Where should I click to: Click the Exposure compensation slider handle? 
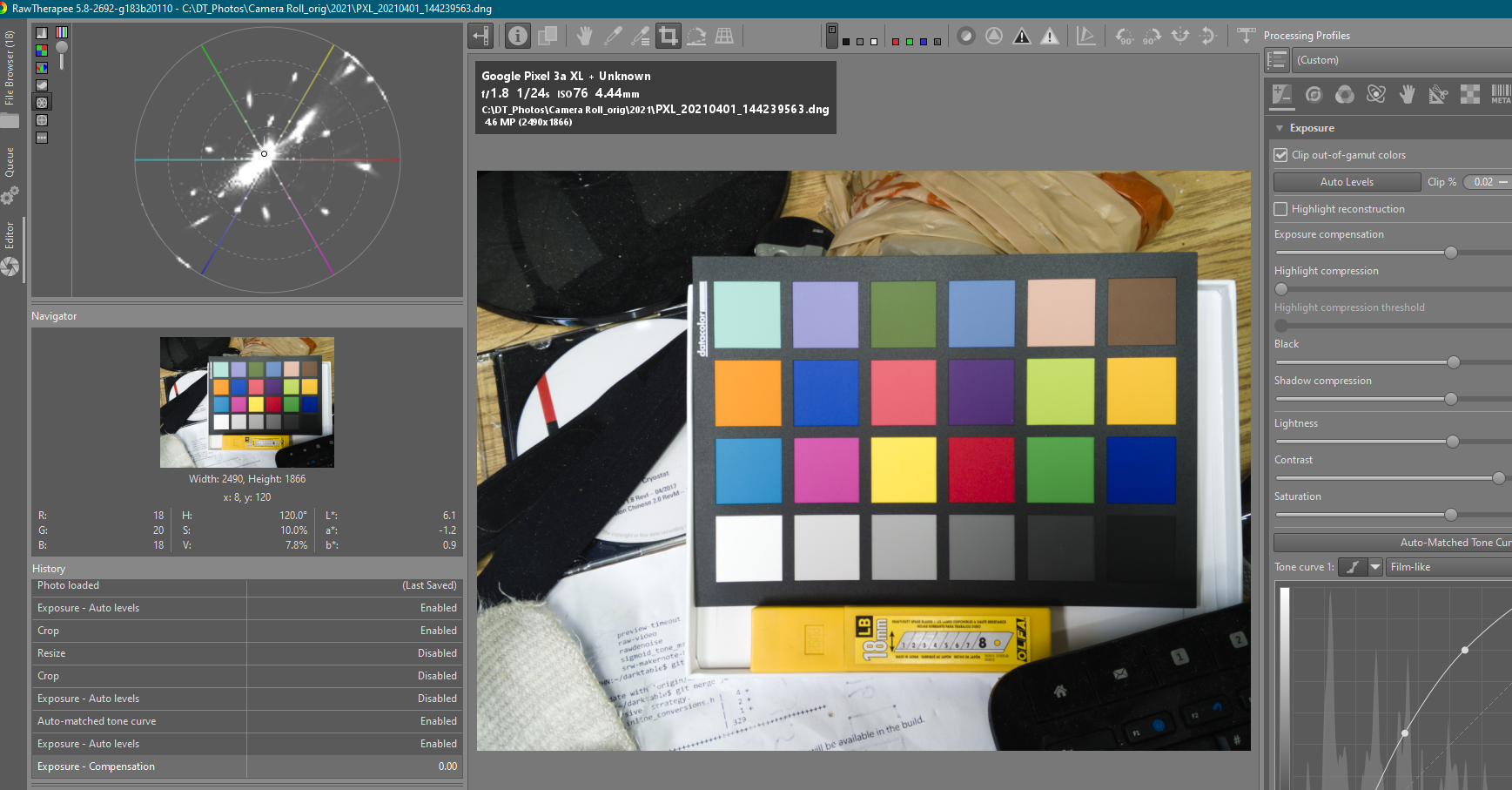pos(1451,253)
